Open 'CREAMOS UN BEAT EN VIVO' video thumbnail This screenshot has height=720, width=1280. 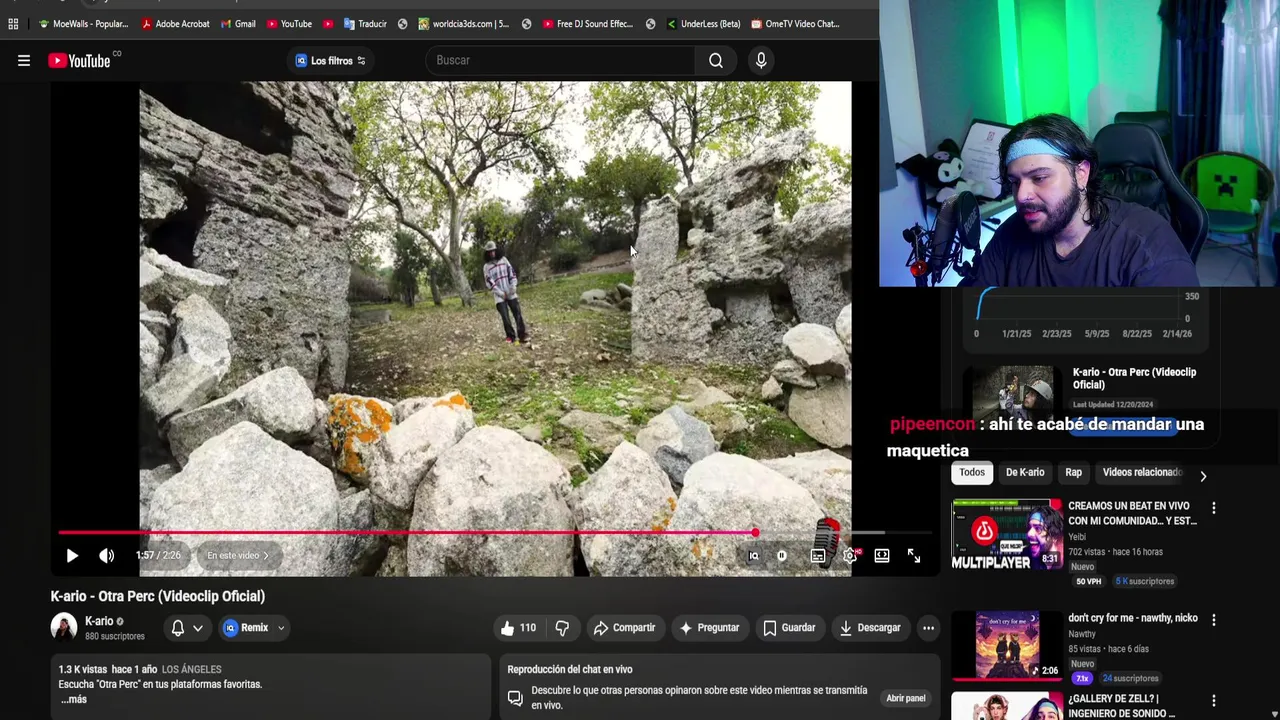coord(1007,535)
